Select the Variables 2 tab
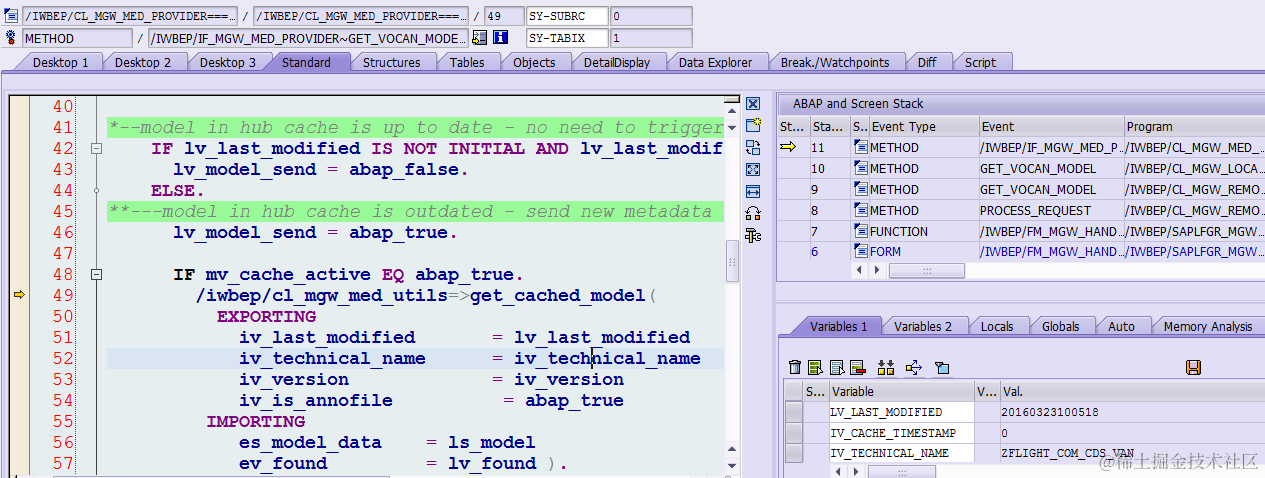This screenshot has width=1265, height=478. point(922,326)
